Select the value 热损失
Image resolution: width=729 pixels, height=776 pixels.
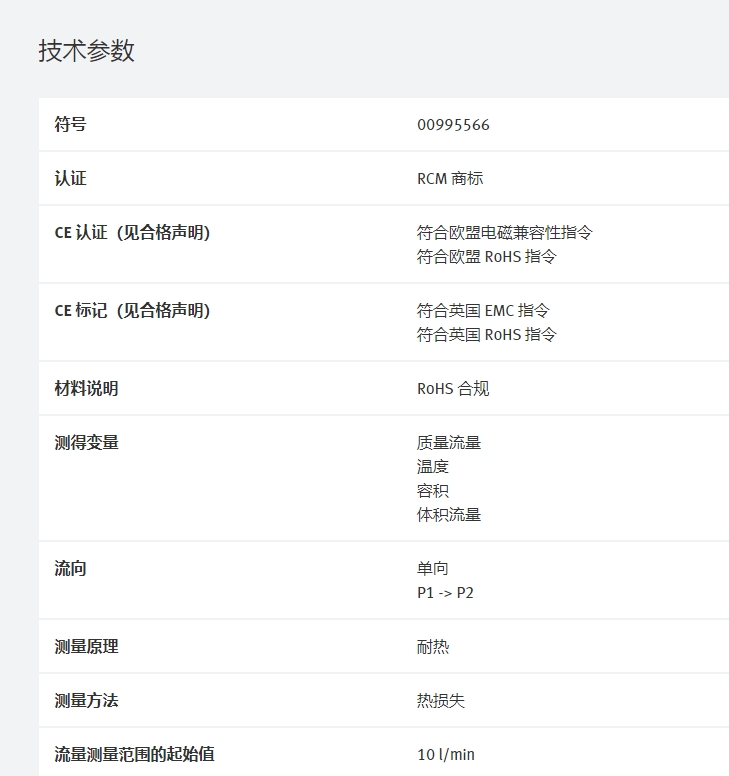(440, 701)
